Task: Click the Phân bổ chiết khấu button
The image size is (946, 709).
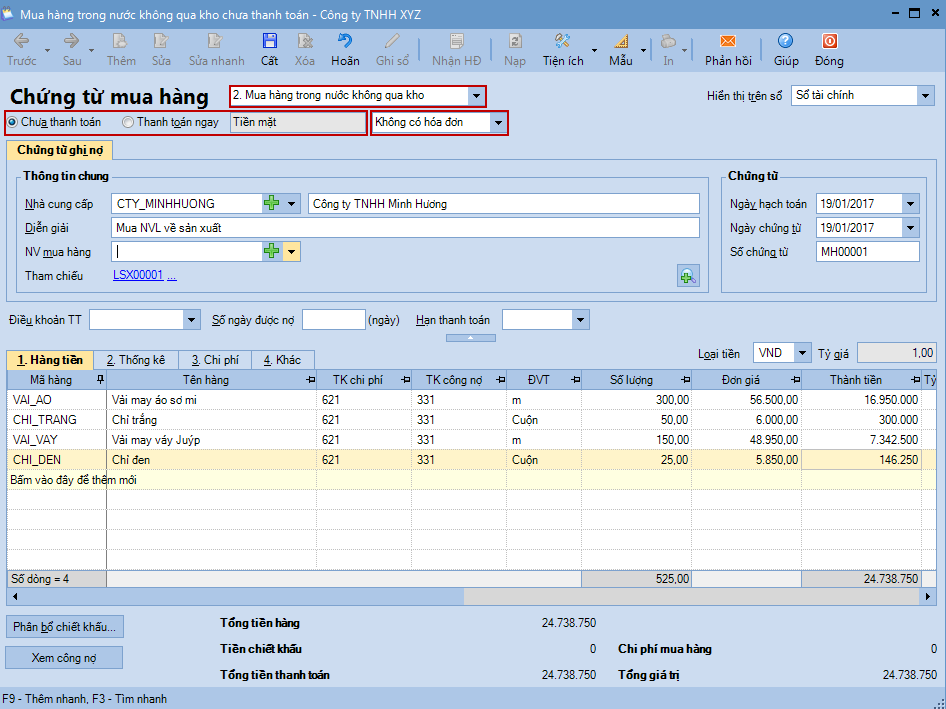Action: (64, 627)
